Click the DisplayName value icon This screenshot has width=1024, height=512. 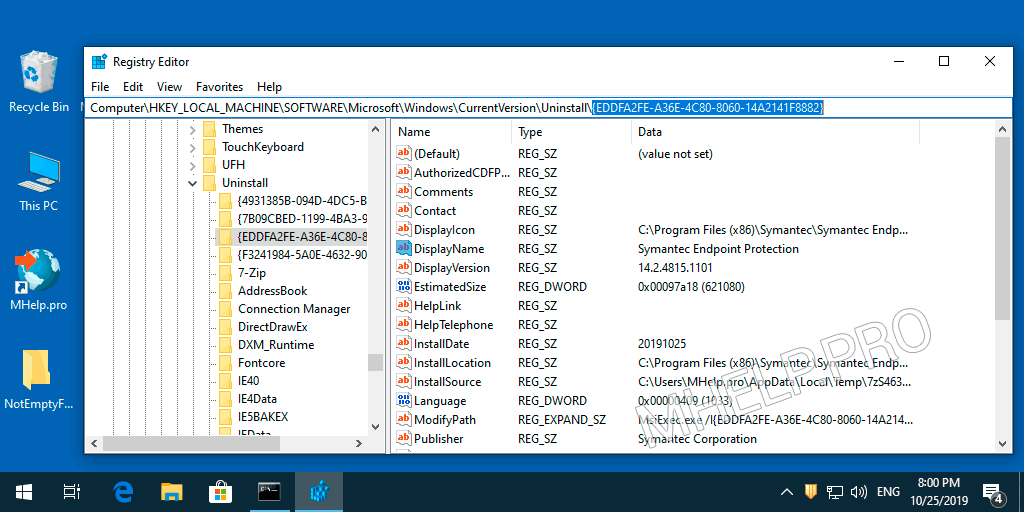click(404, 248)
